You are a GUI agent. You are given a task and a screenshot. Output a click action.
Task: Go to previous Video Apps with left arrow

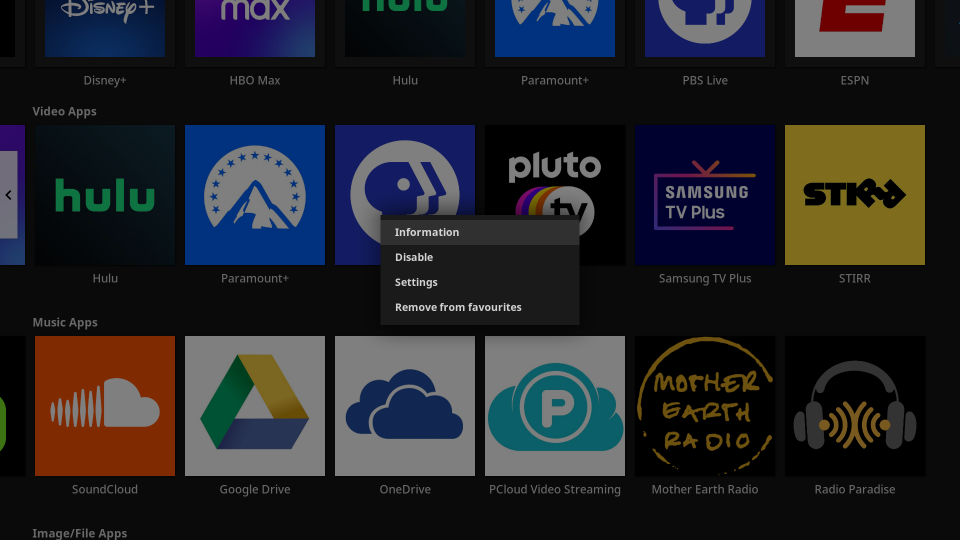pos(9,195)
